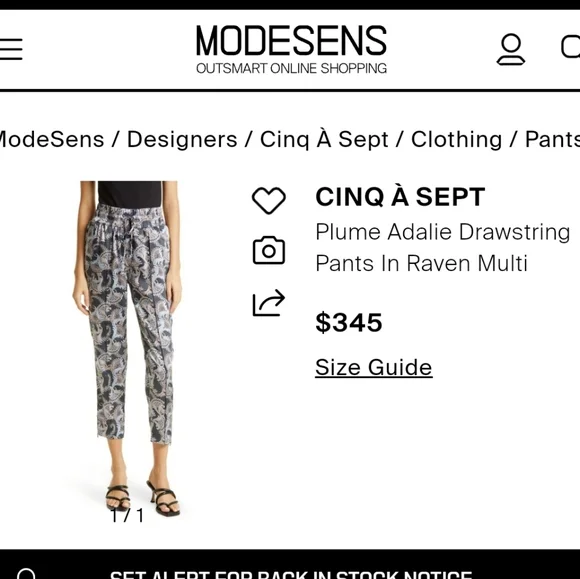The height and width of the screenshot is (579, 580).
Task: Select Designers in the breadcrumb
Action: pyautogui.click(x=182, y=139)
